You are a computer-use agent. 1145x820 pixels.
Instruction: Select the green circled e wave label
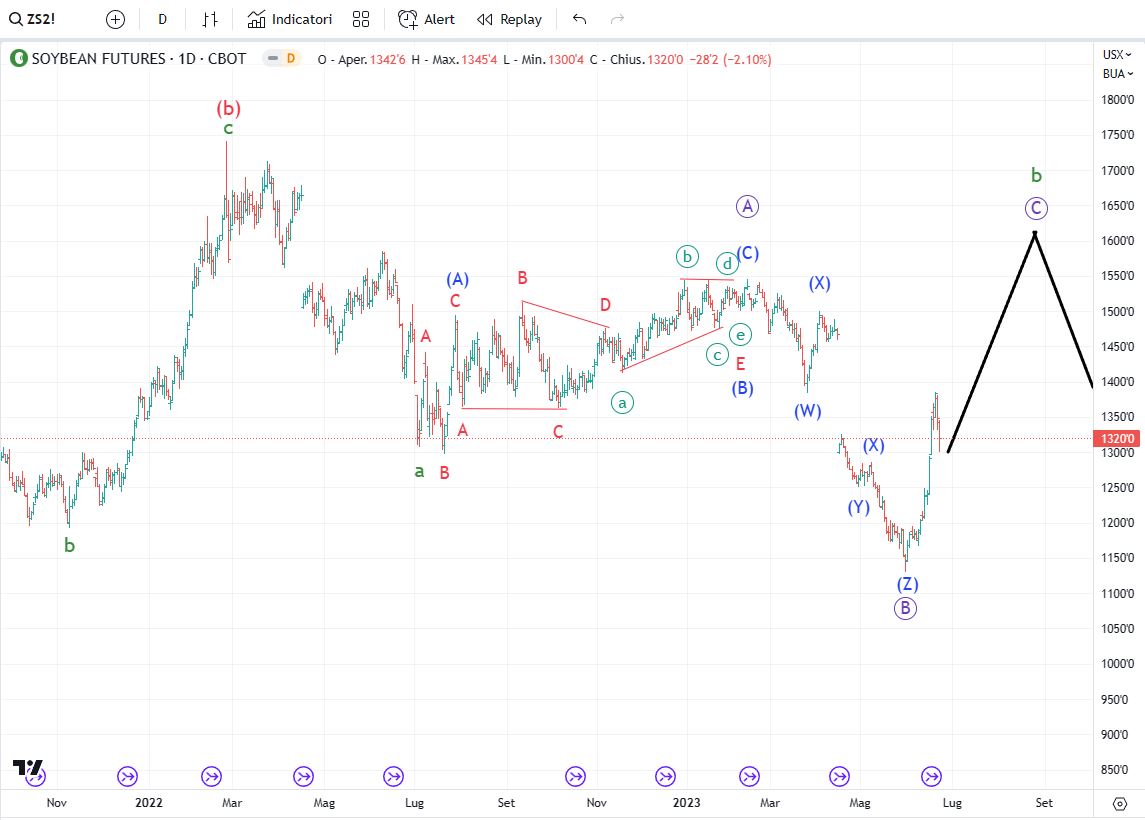tap(740, 335)
